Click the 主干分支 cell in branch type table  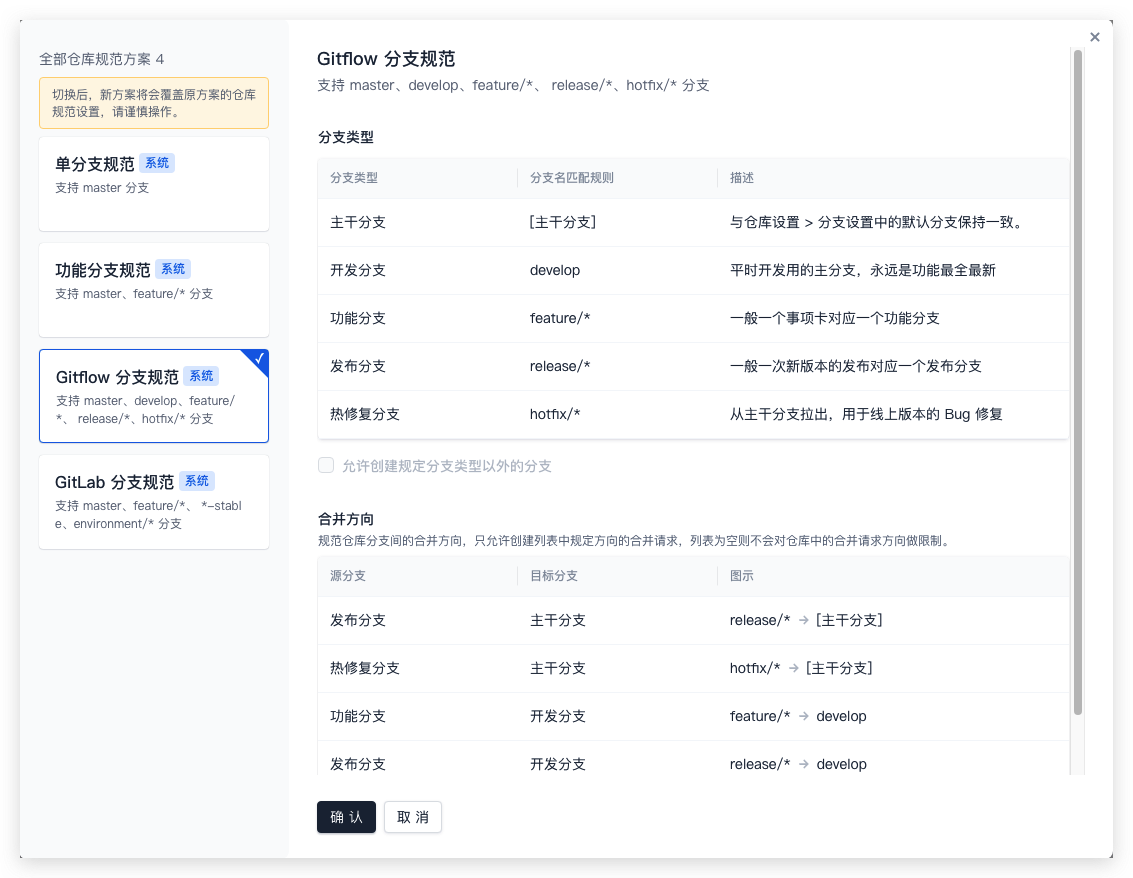[358, 222]
